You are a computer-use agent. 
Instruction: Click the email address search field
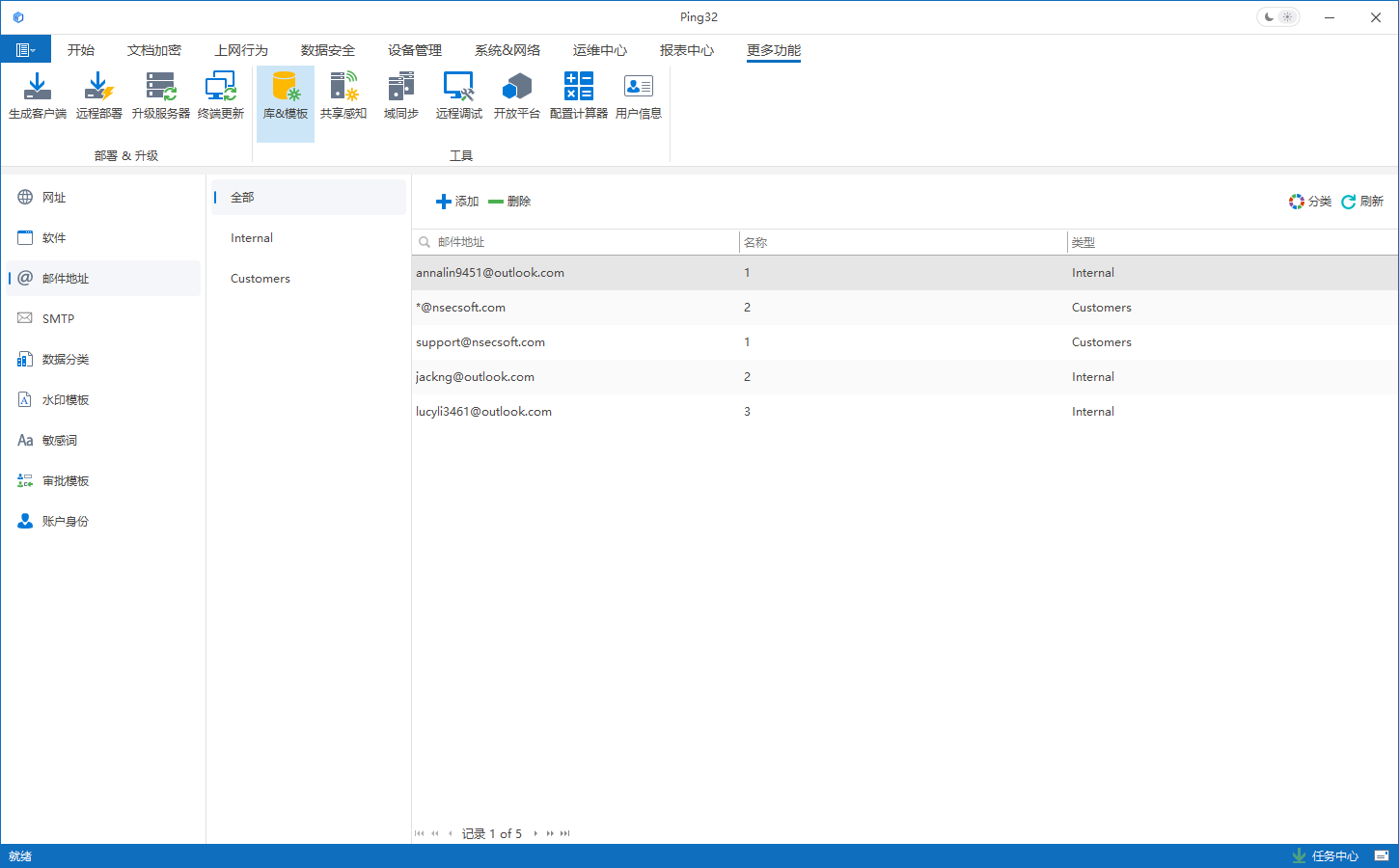[579, 242]
